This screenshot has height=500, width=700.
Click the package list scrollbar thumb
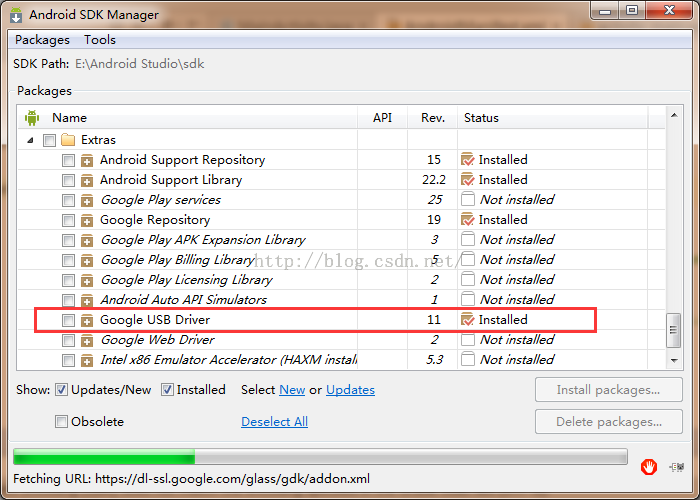(x=673, y=330)
